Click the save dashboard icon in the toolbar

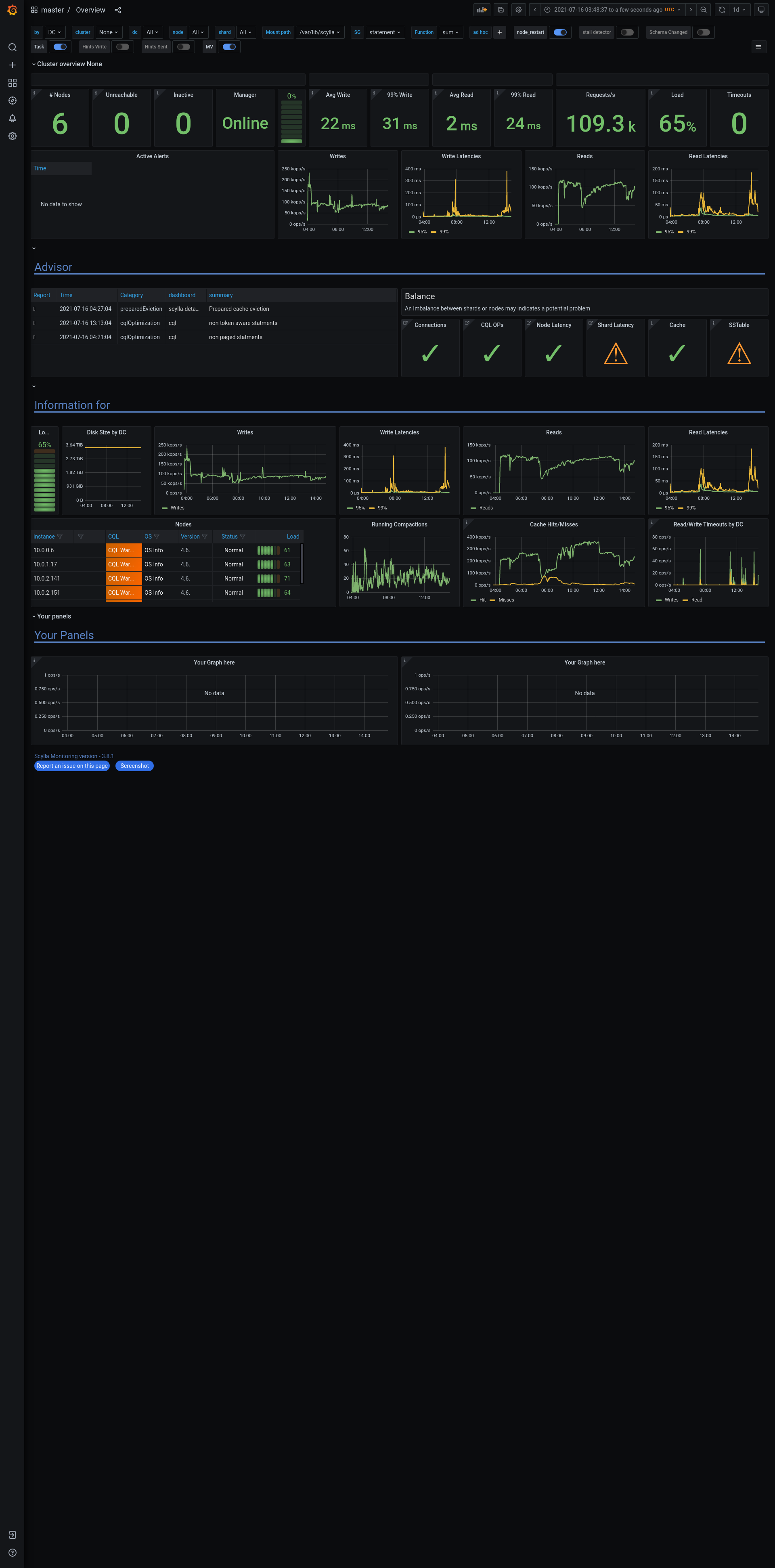(501, 10)
